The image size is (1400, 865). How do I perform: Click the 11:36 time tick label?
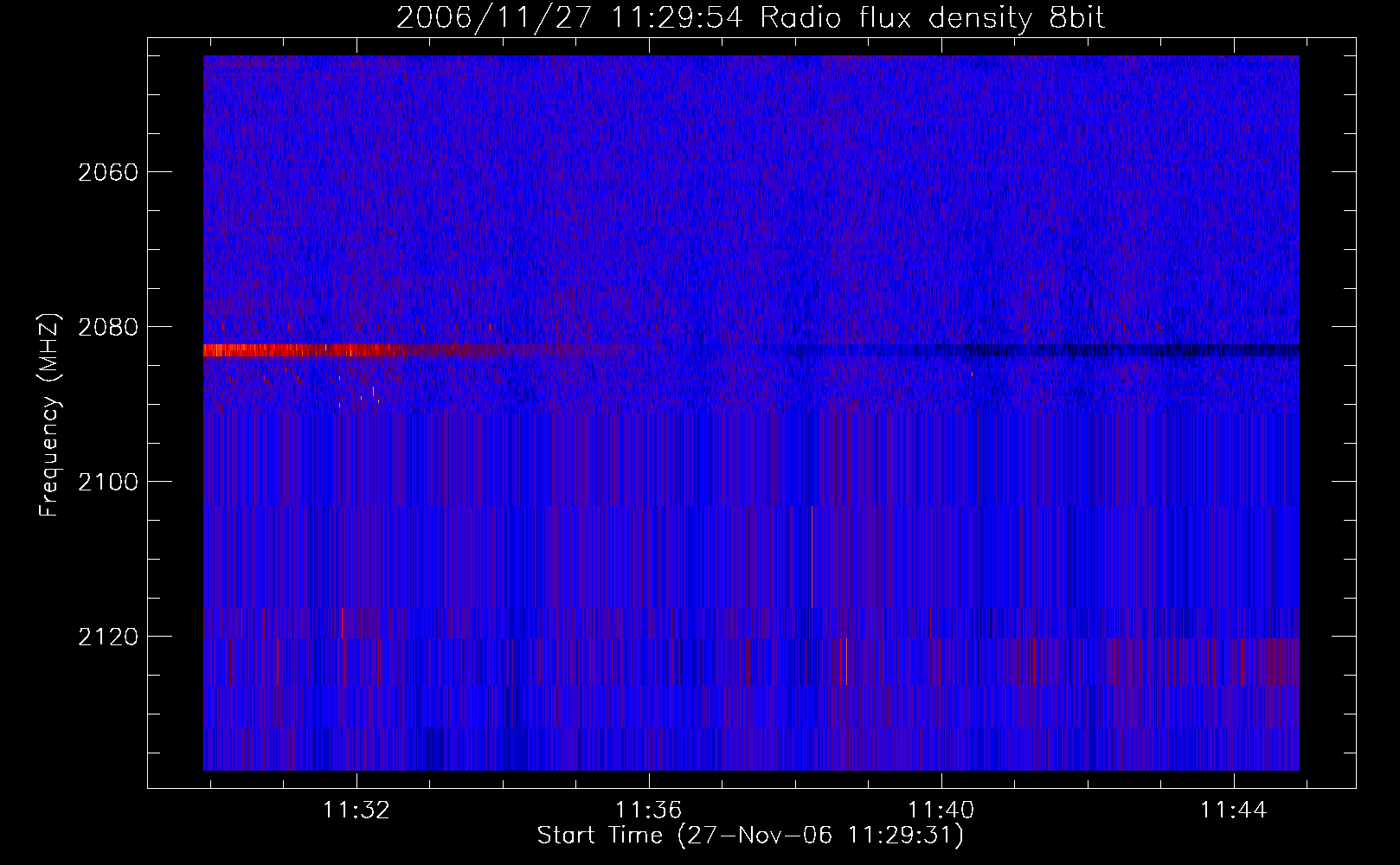pyautogui.click(x=649, y=810)
